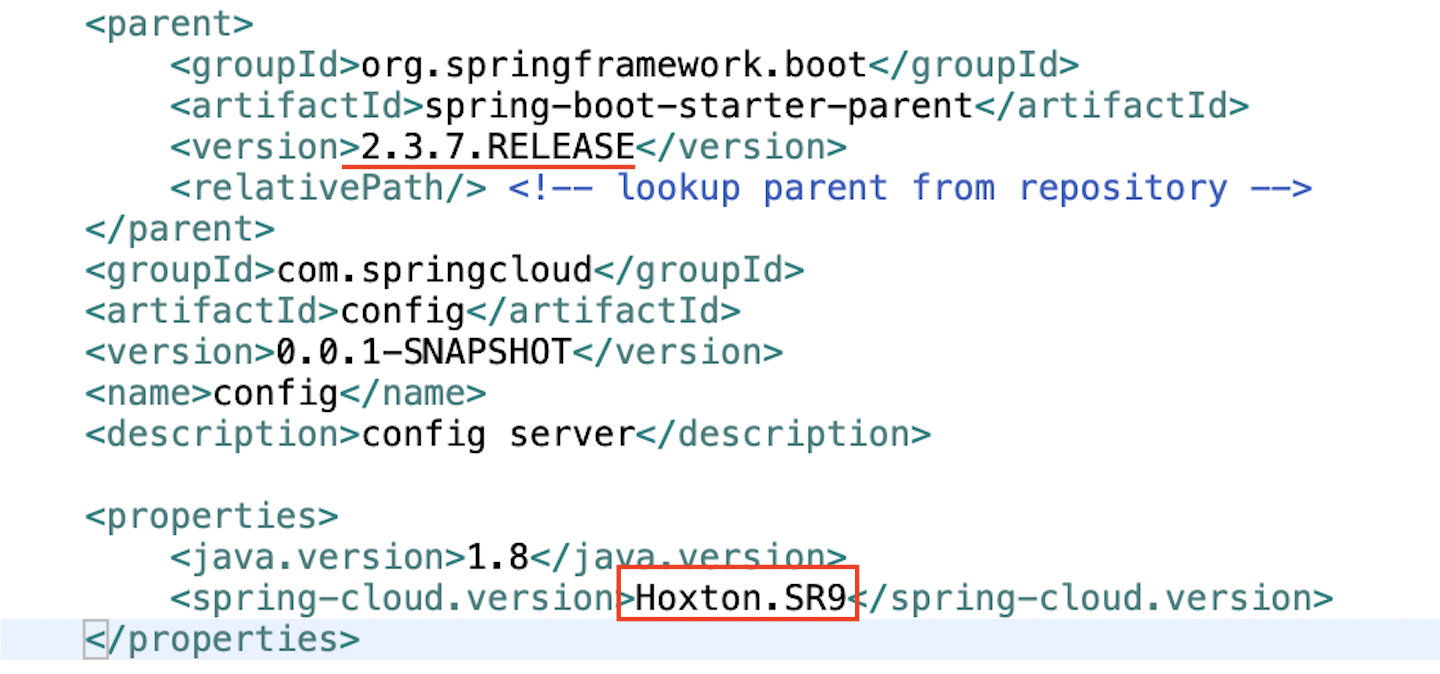The height and width of the screenshot is (674, 1440).
Task: Click the opening <properties> tag
Action: [x=212, y=516]
